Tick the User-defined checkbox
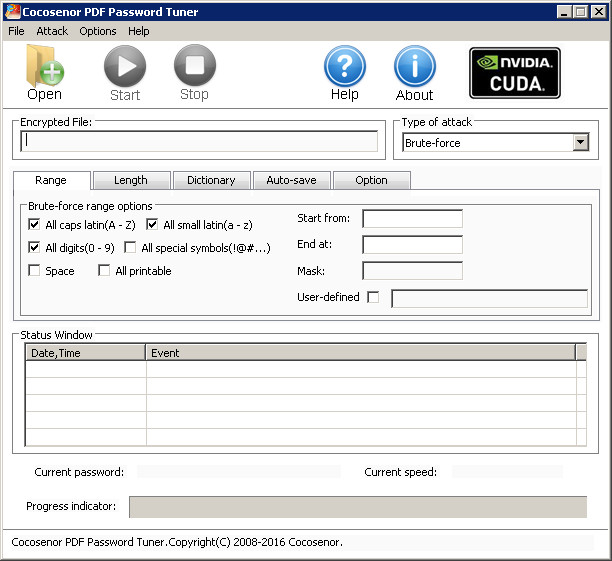 point(373,297)
